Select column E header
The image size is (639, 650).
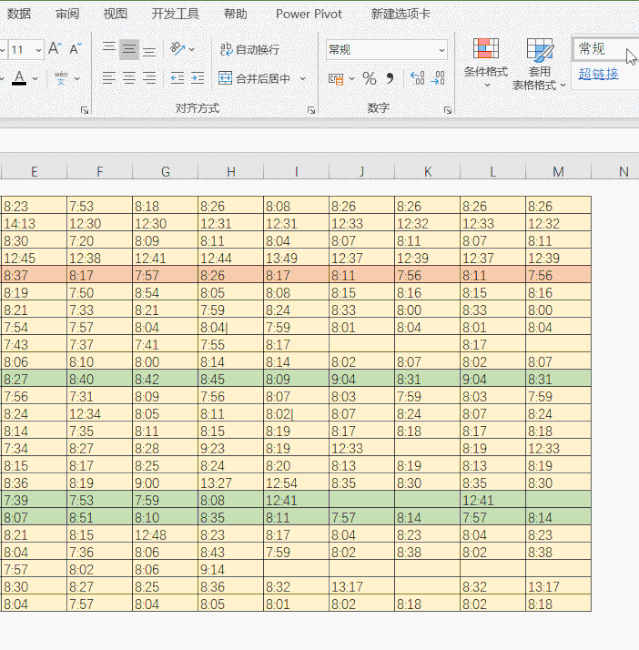[x=34, y=171]
